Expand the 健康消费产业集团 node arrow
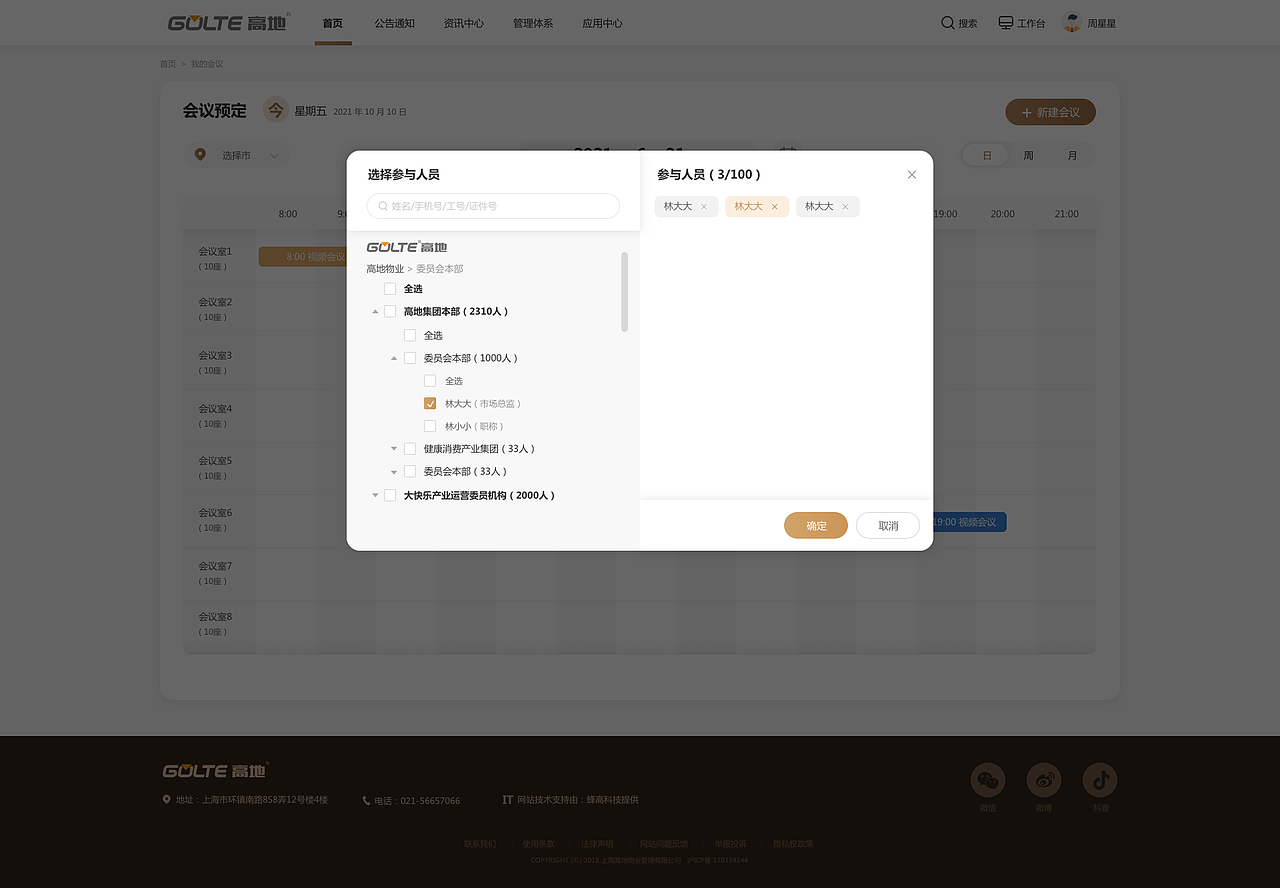Image resolution: width=1280 pixels, height=888 pixels. coord(394,449)
